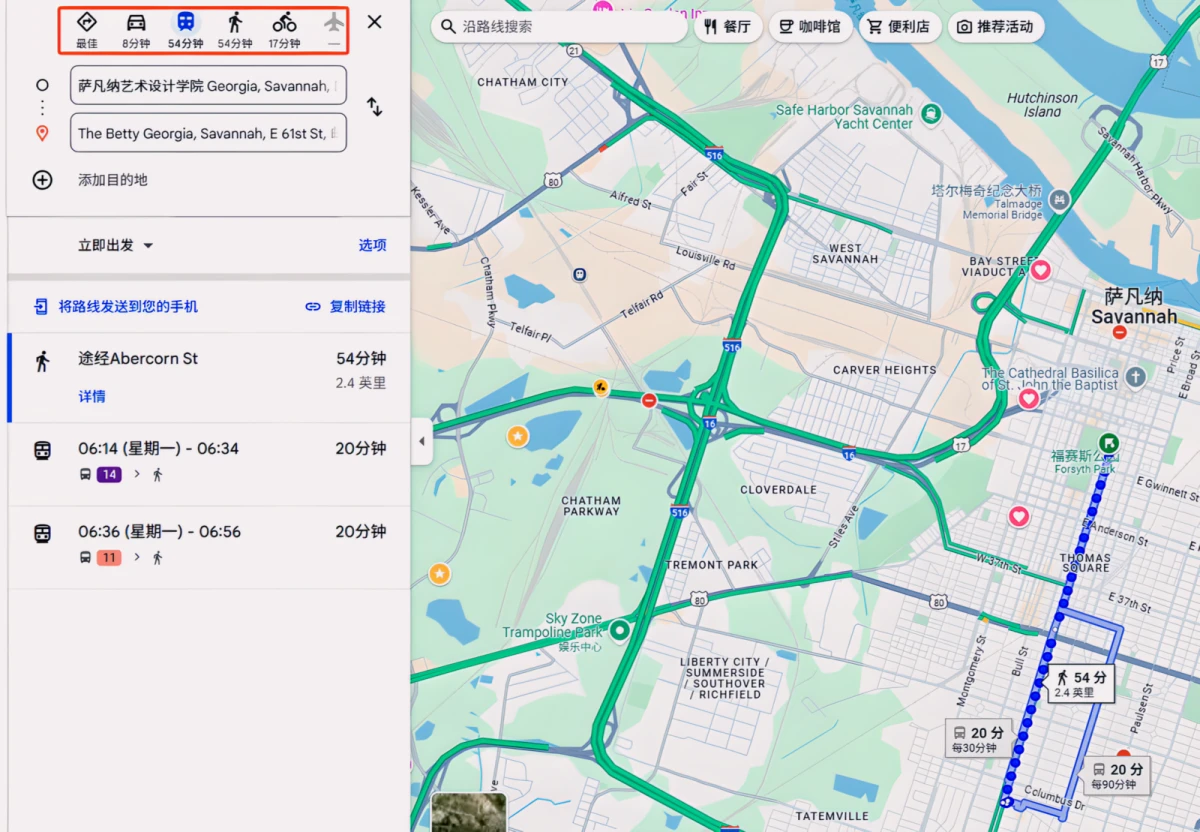The height and width of the screenshot is (832, 1200).
Task: Click the TREMONT PARK map label
Action: (x=712, y=565)
